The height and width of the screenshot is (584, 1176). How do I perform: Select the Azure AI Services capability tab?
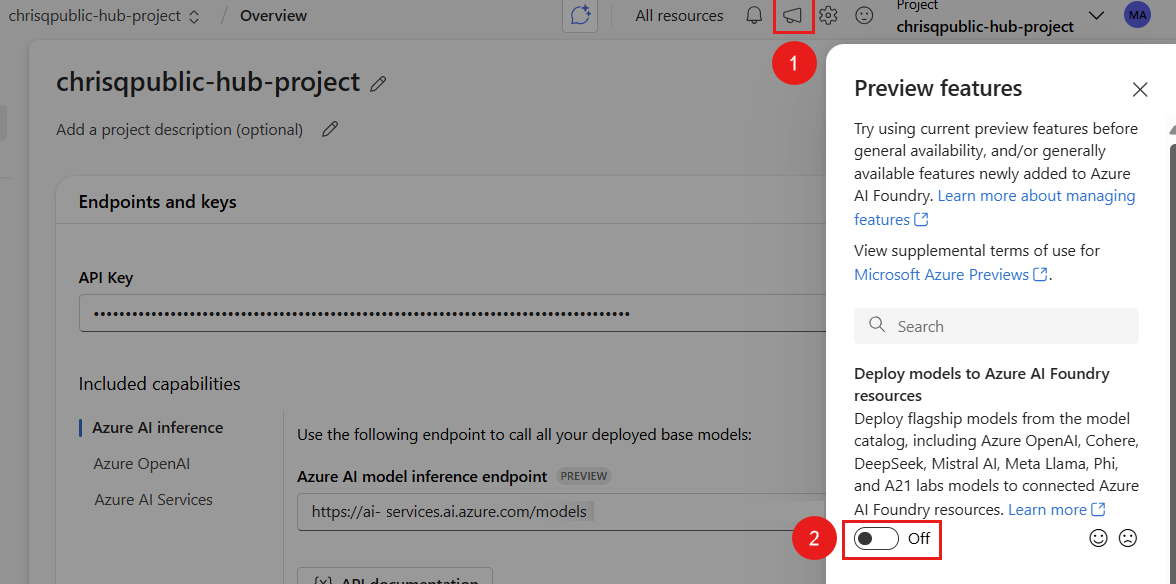tap(154, 499)
